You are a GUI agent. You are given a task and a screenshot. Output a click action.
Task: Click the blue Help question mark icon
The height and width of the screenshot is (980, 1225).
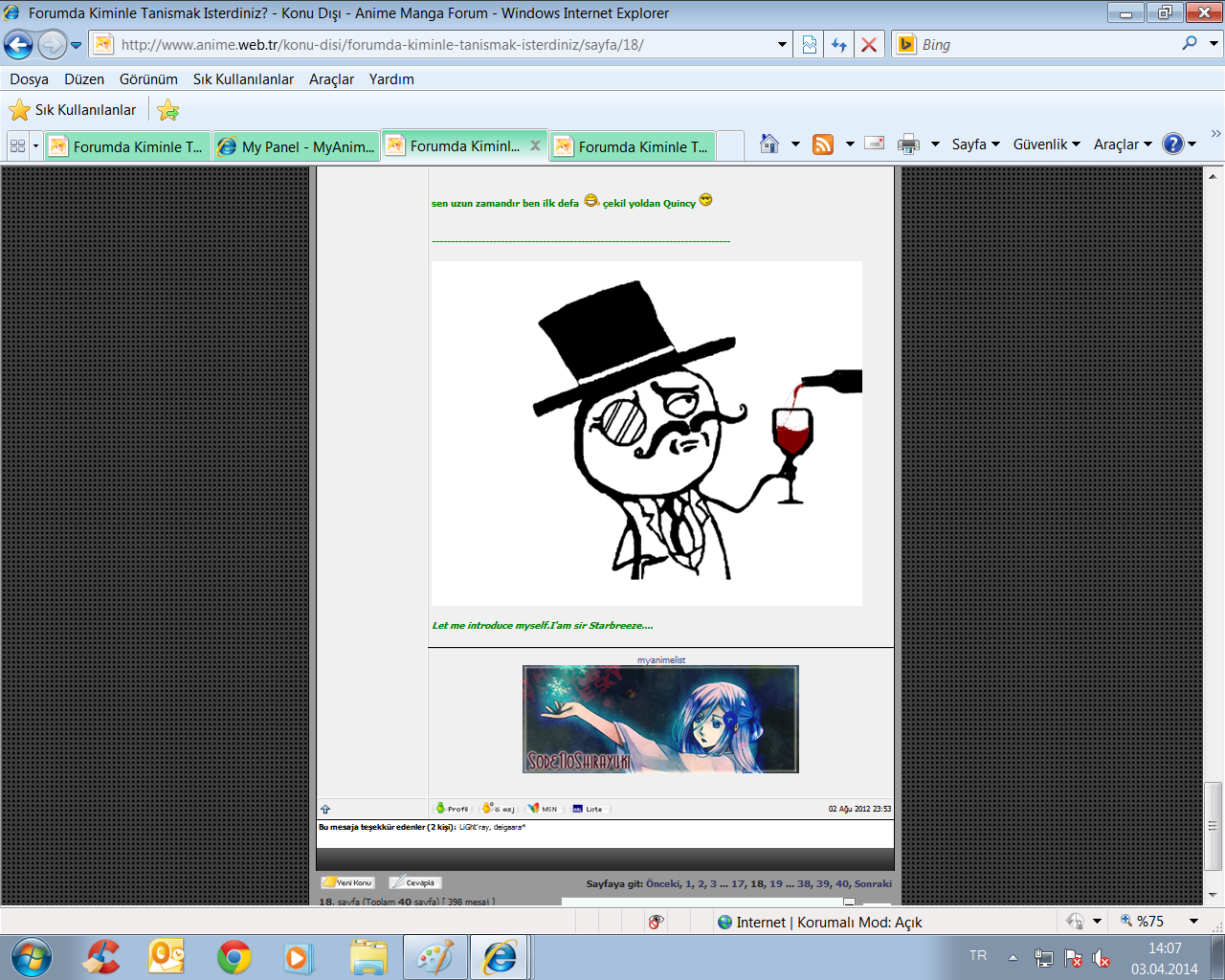1173,144
